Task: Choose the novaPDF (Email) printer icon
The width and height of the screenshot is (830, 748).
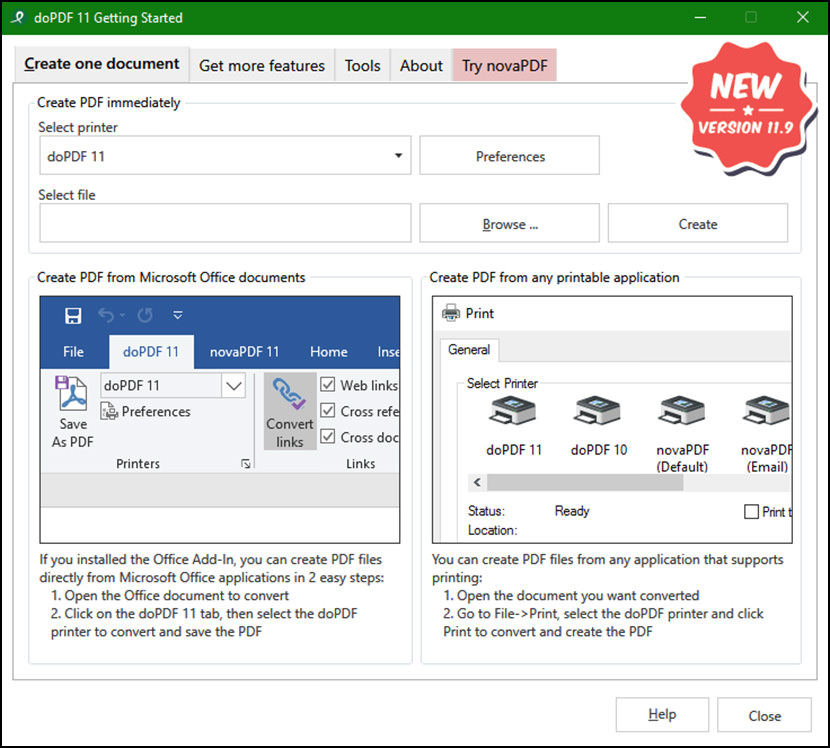Action: 765,413
